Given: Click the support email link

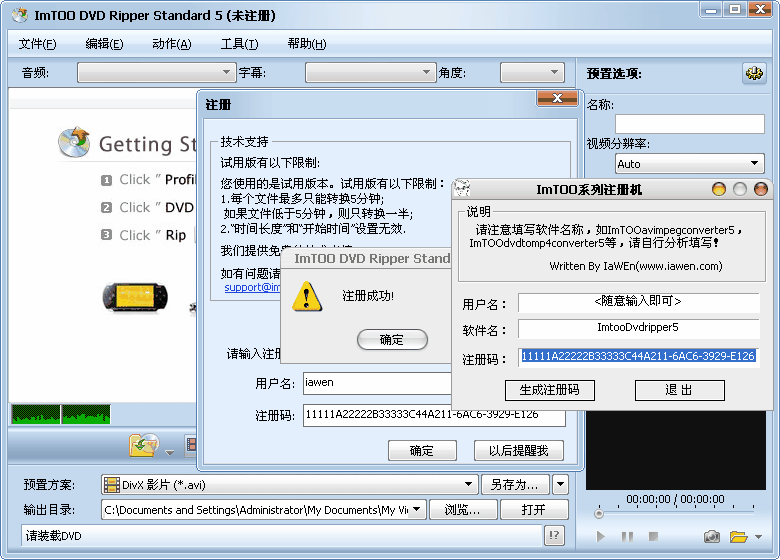Looking at the screenshot, I should [252, 287].
